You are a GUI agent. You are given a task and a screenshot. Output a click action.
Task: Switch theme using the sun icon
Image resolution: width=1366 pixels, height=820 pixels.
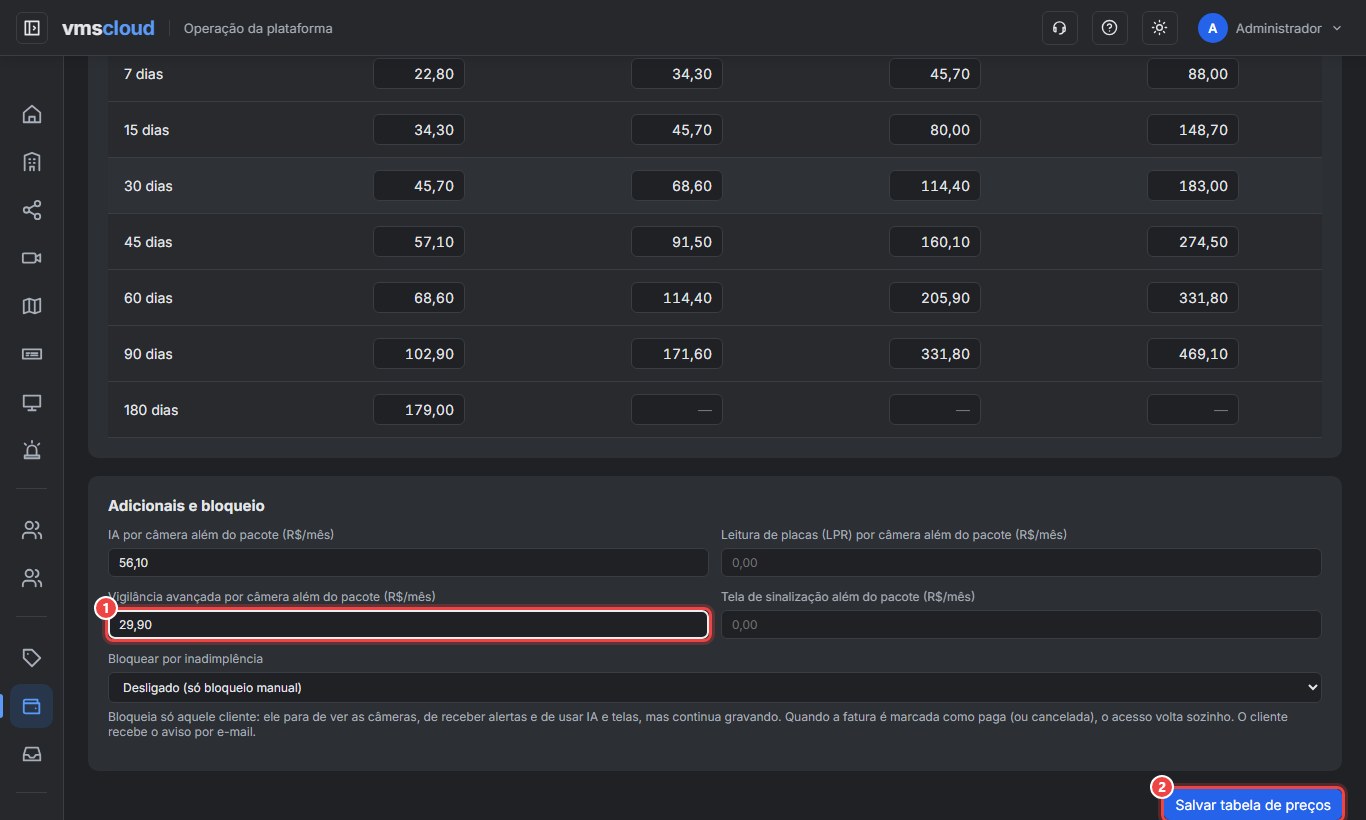tap(1159, 28)
